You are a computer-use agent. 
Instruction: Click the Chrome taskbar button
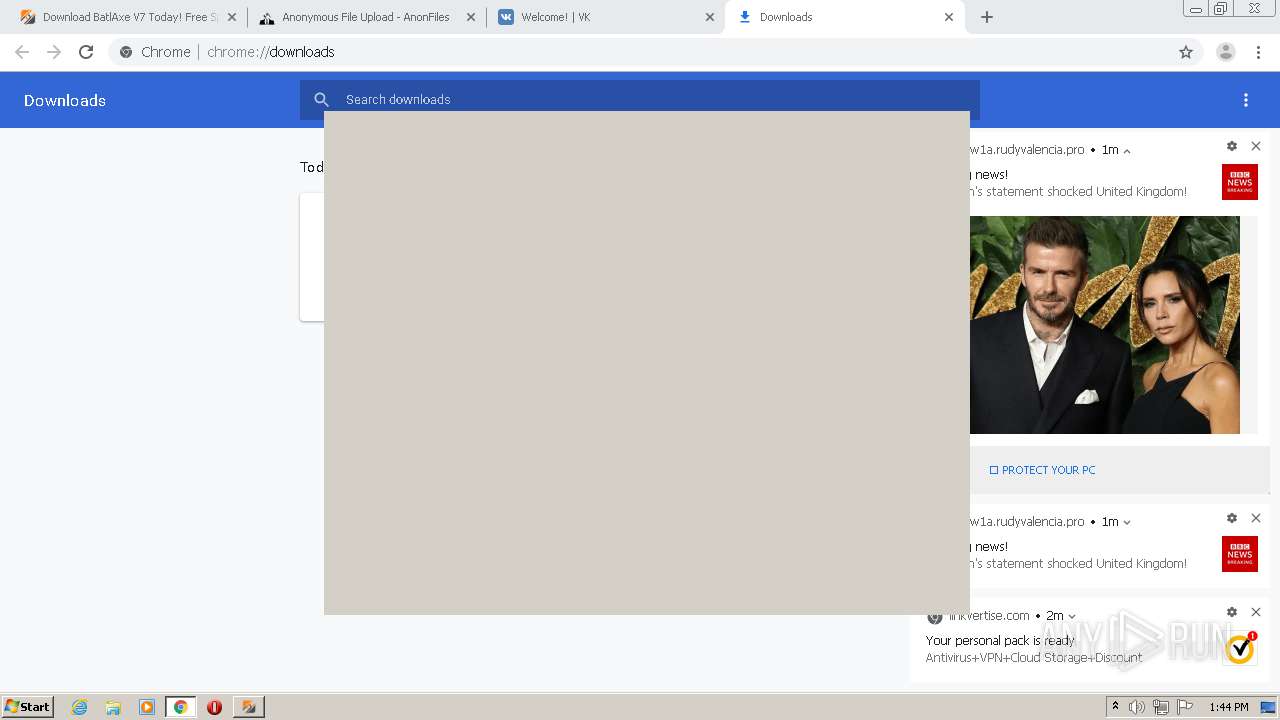click(180, 707)
